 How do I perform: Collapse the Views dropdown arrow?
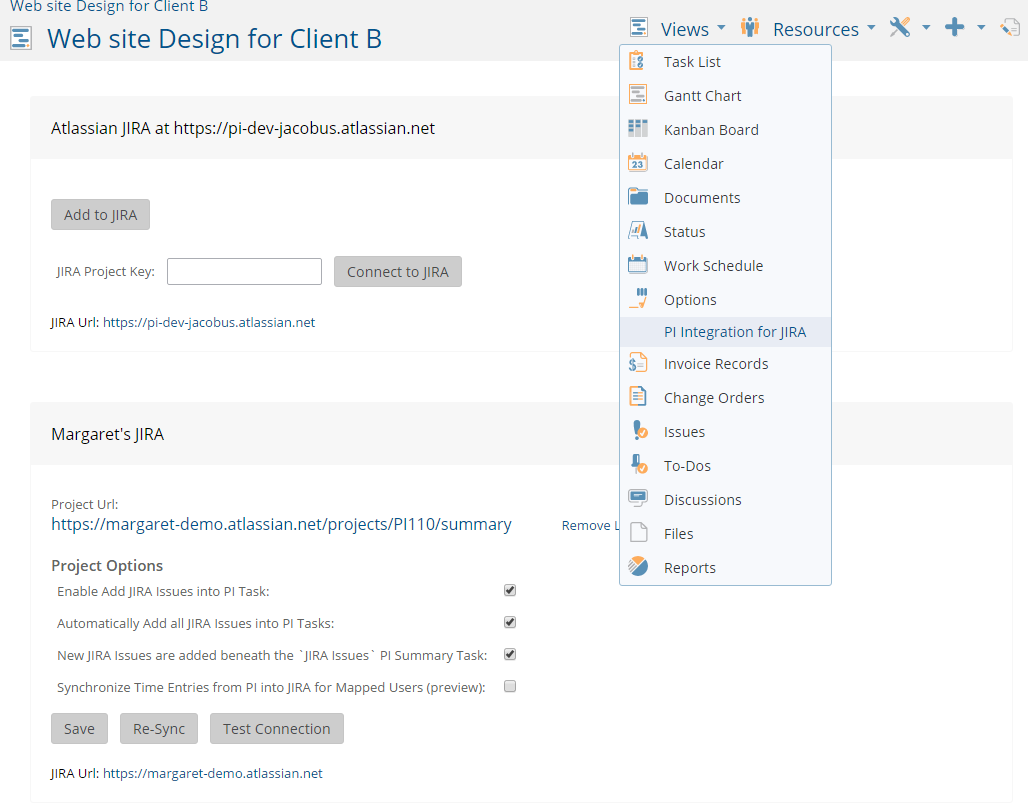click(721, 28)
